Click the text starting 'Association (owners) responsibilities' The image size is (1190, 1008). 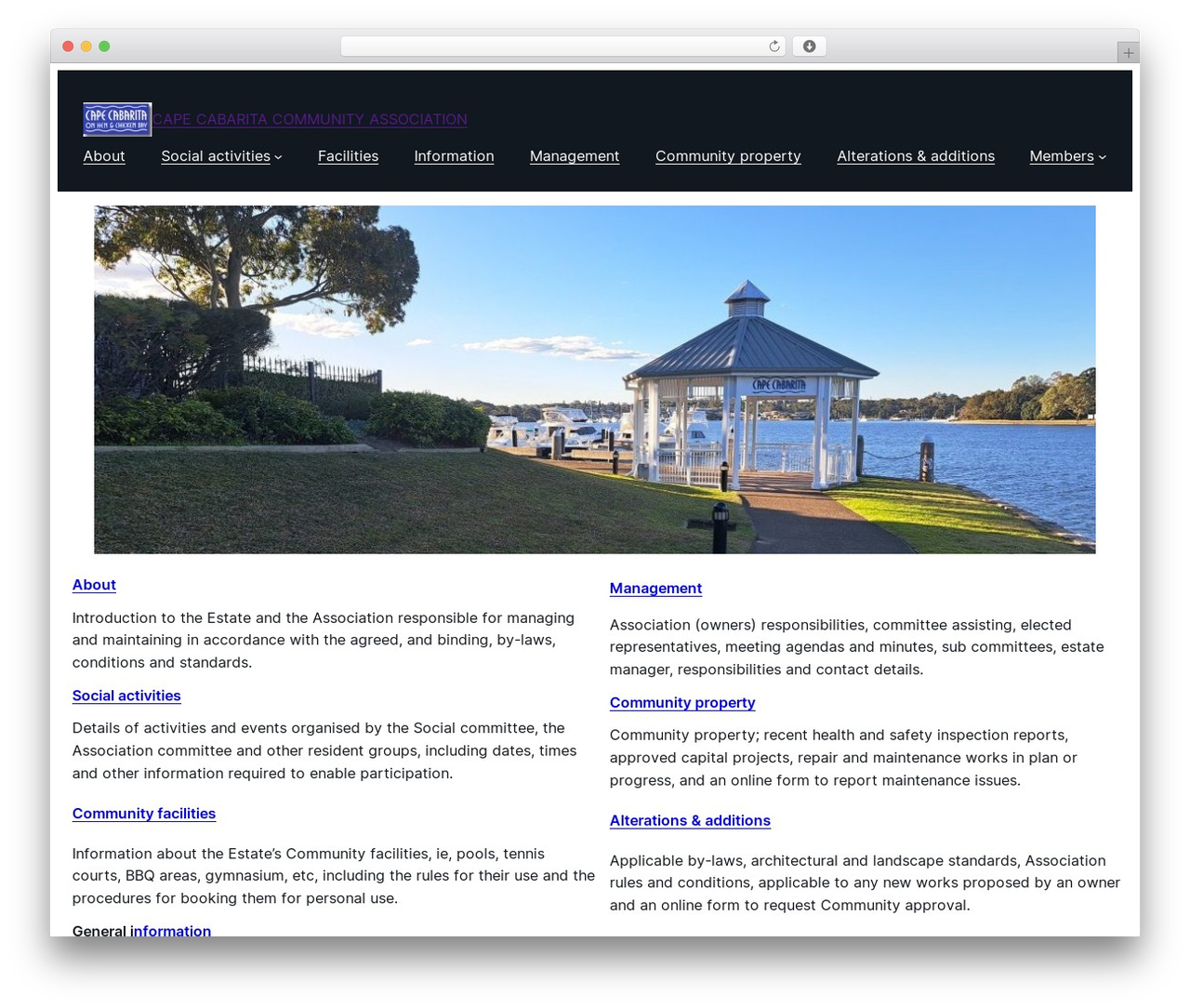(x=857, y=647)
